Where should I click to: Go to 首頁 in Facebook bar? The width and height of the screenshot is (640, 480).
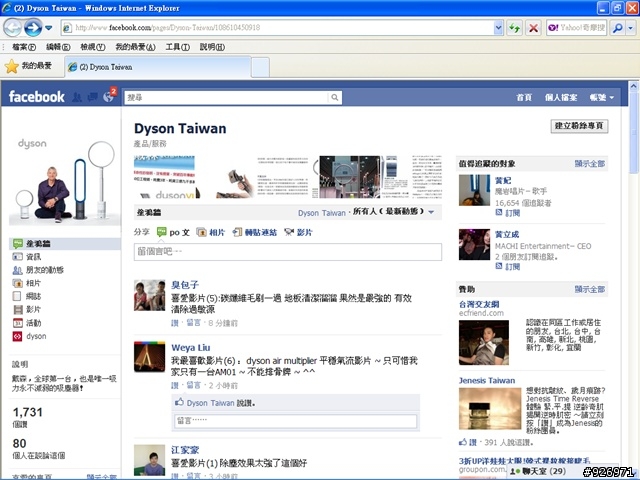pos(524,98)
